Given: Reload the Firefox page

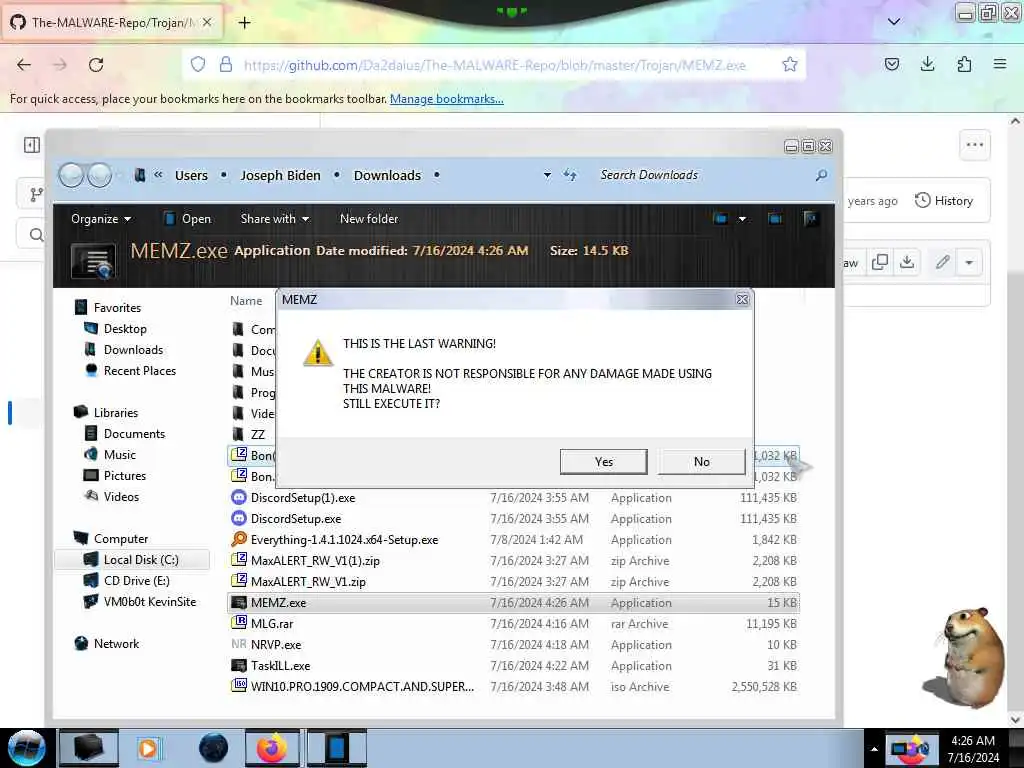Looking at the screenshot, I should pos(96,65).
